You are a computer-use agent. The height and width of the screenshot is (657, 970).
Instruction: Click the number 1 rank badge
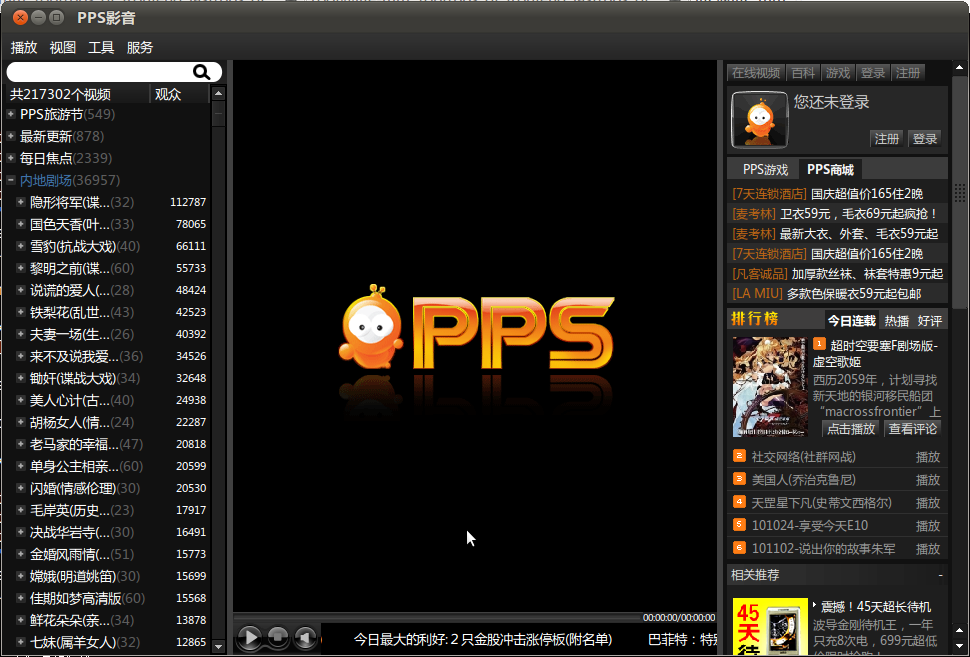pos(819,344)
